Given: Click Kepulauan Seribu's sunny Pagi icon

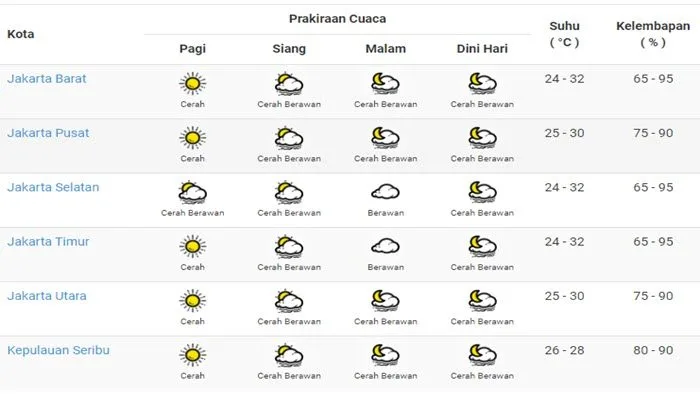Looking at the screenshot, I should coord(192,355).
